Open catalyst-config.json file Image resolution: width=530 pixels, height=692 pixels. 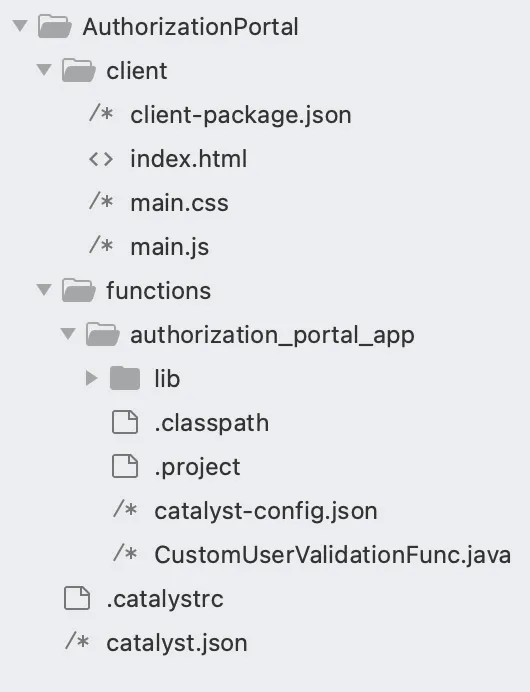(x=266, y=511)
